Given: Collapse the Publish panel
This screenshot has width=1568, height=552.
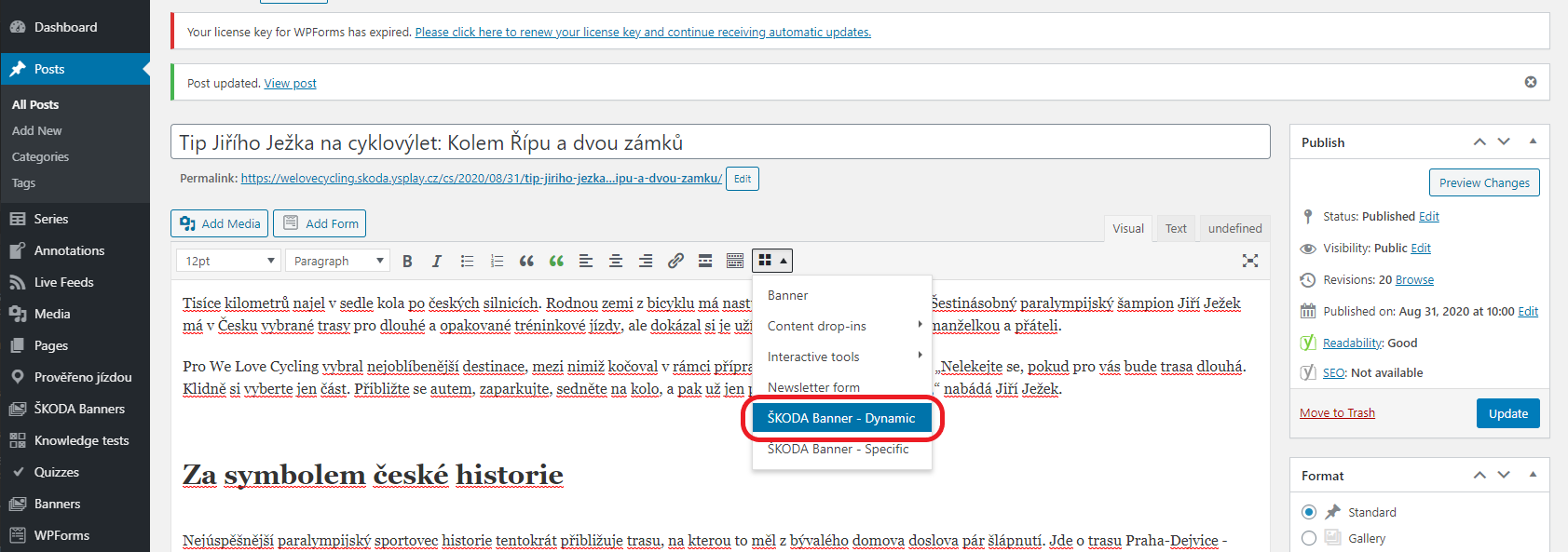Looking at the screenshot, I should pyautogui.click(x=1533, y=141).
